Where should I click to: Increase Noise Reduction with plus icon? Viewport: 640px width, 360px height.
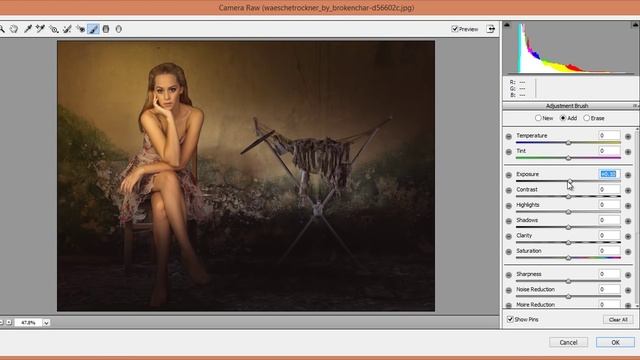click(628, 290)
